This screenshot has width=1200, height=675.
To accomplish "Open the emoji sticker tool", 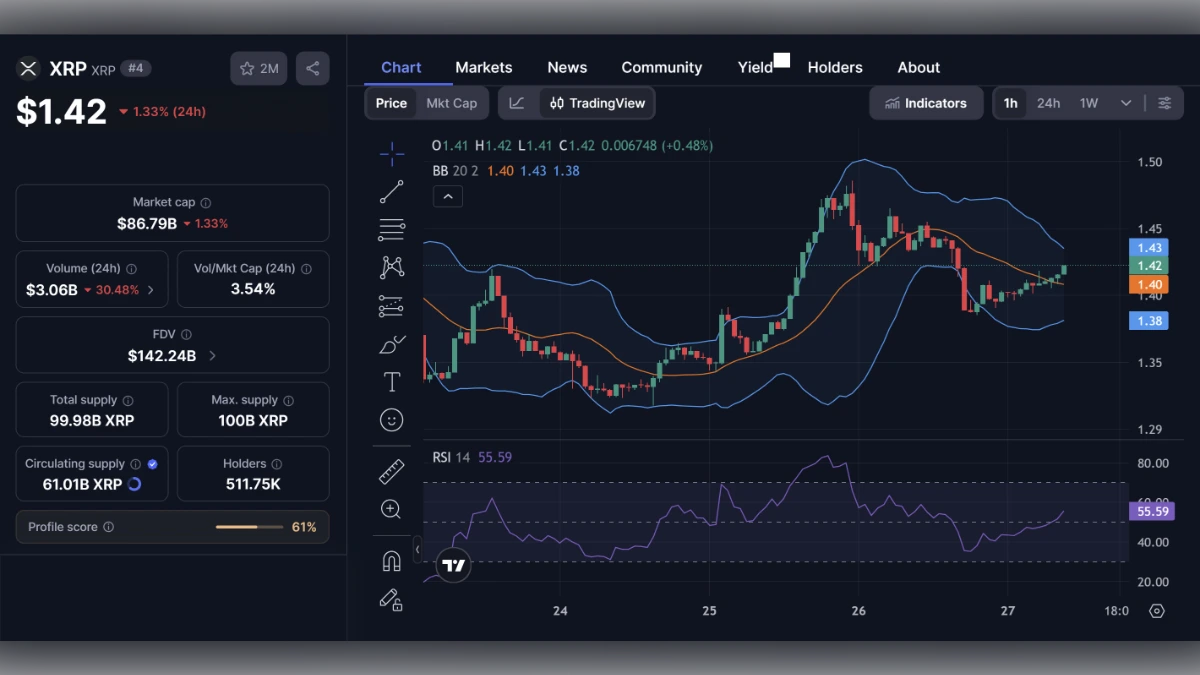I will click(x=391, y=420).
